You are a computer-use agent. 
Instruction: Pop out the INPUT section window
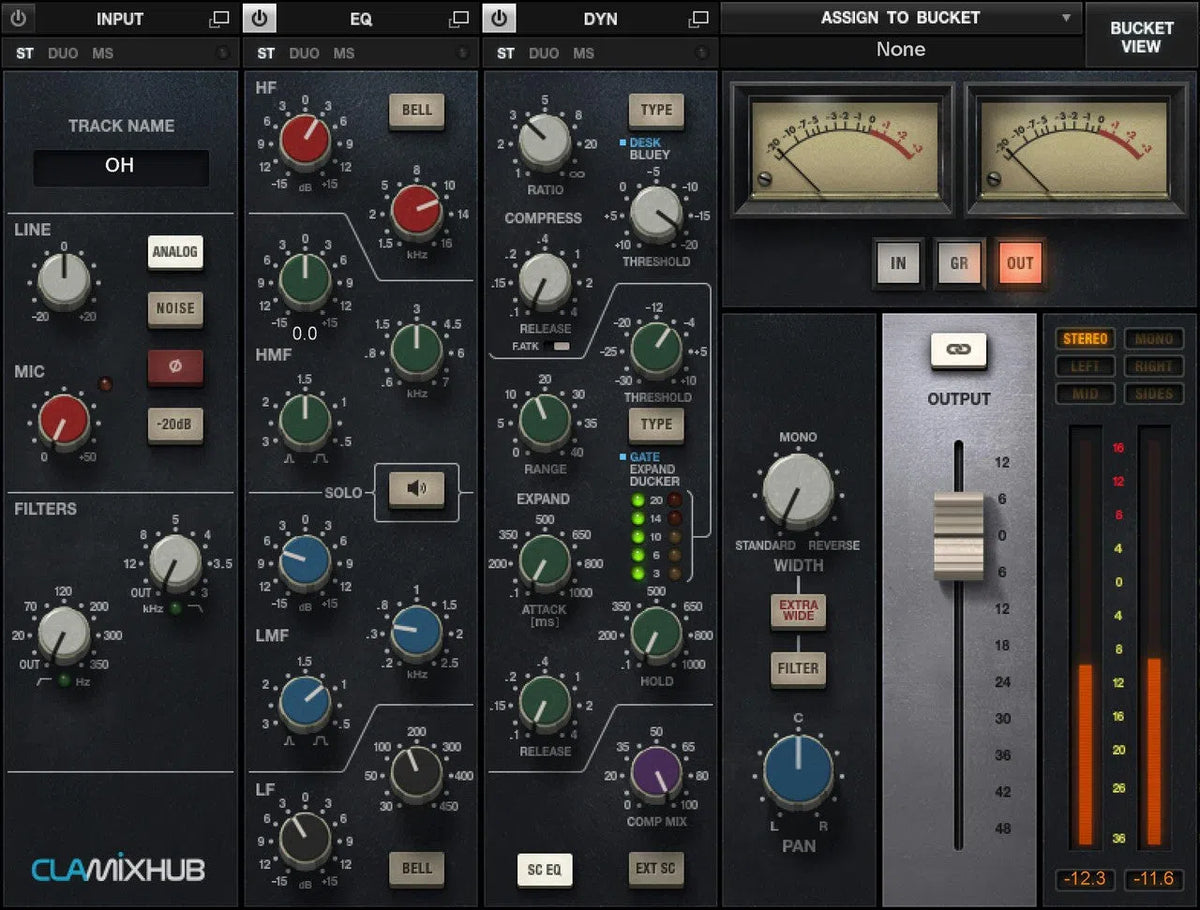[x=219, y=18]
